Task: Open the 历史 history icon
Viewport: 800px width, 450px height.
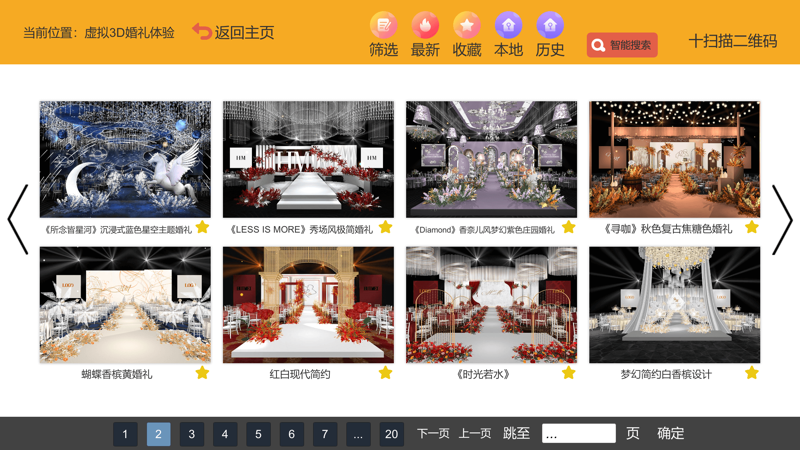Action: [x=550, y=25]
